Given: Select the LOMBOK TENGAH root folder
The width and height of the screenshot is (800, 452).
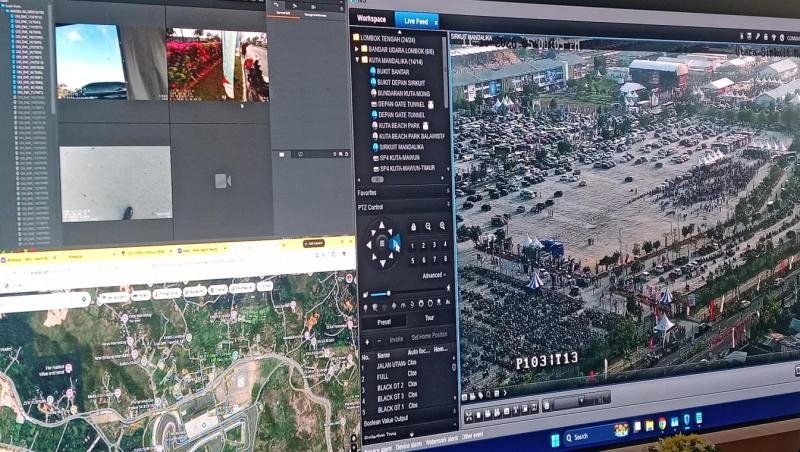Looking at the screenshot, I should (x=383, y=38).
